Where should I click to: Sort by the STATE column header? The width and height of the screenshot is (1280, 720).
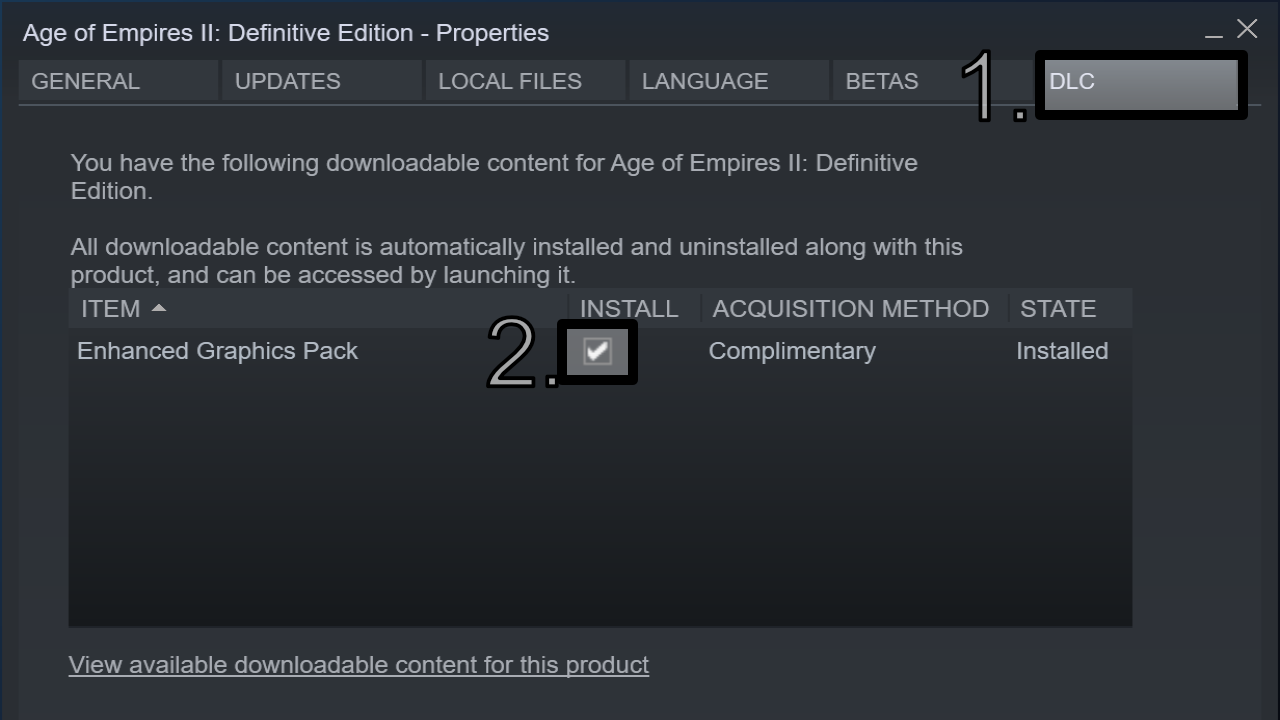point(1058,309)
